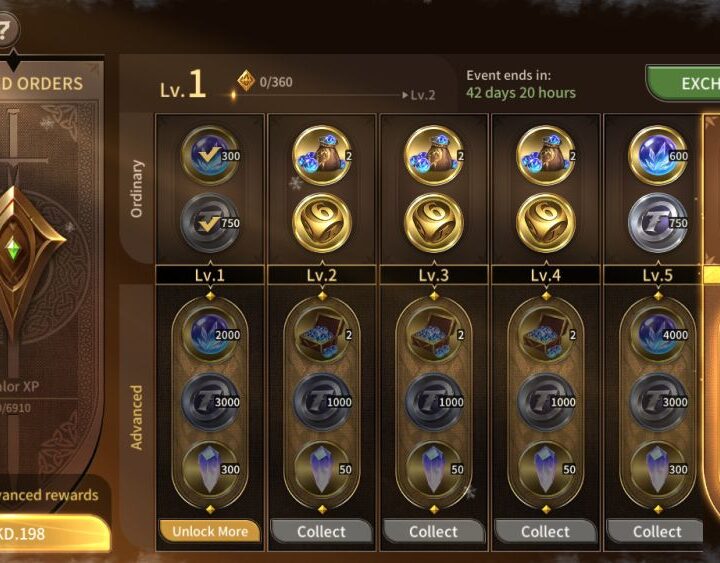Tap the Lv.5 ordinary 750 silver coin

click(658, 223)
